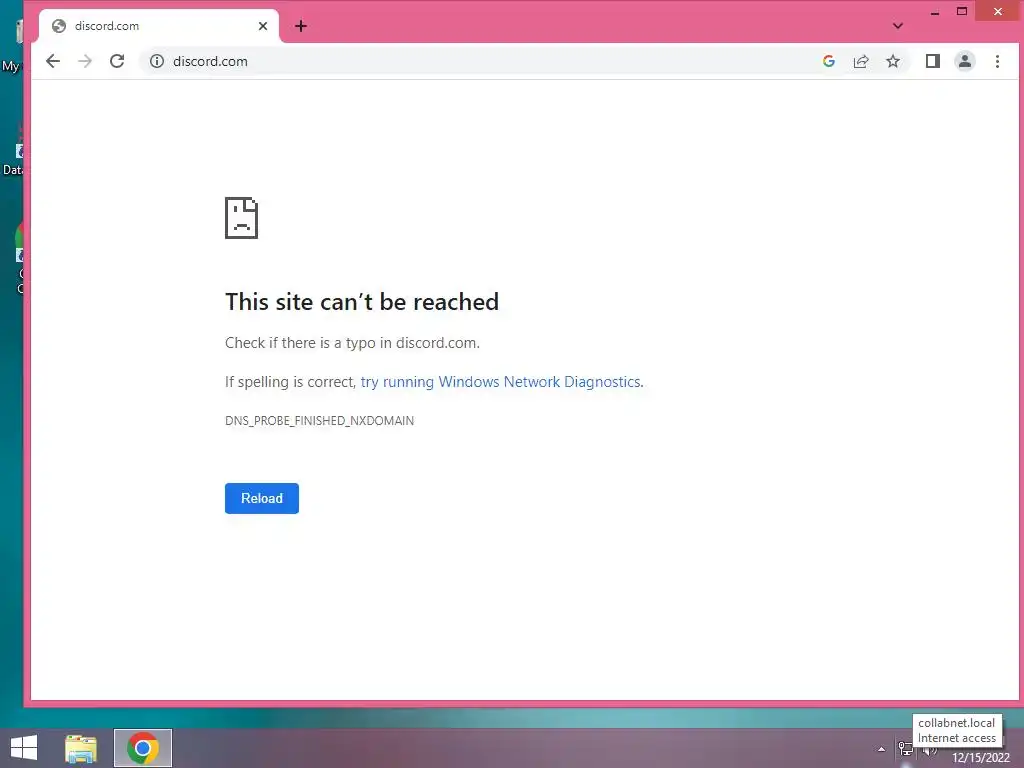Click the Chrome taskbar icon
This screenshot has width=1024, height=768.
click(143, 748)
